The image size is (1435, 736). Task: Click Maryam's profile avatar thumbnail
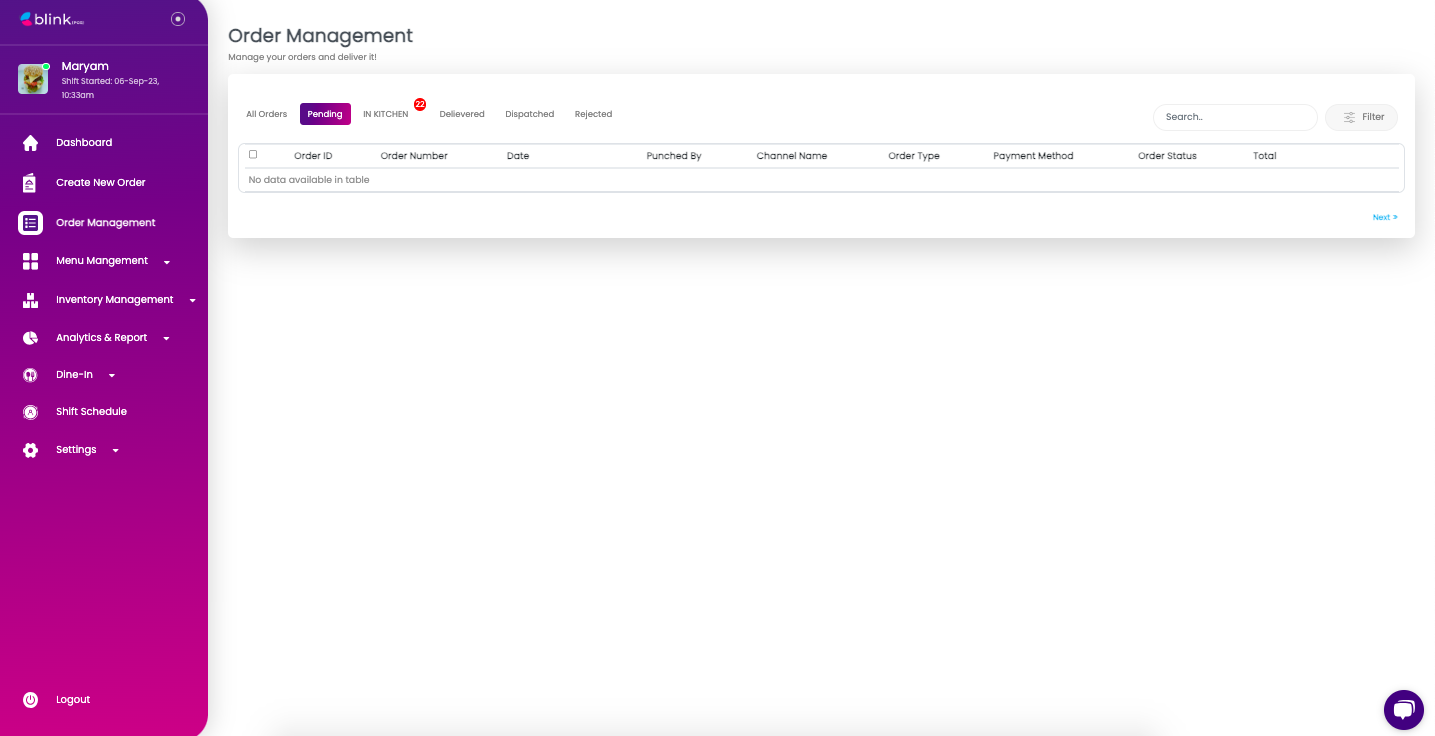[x=33, y=79]
